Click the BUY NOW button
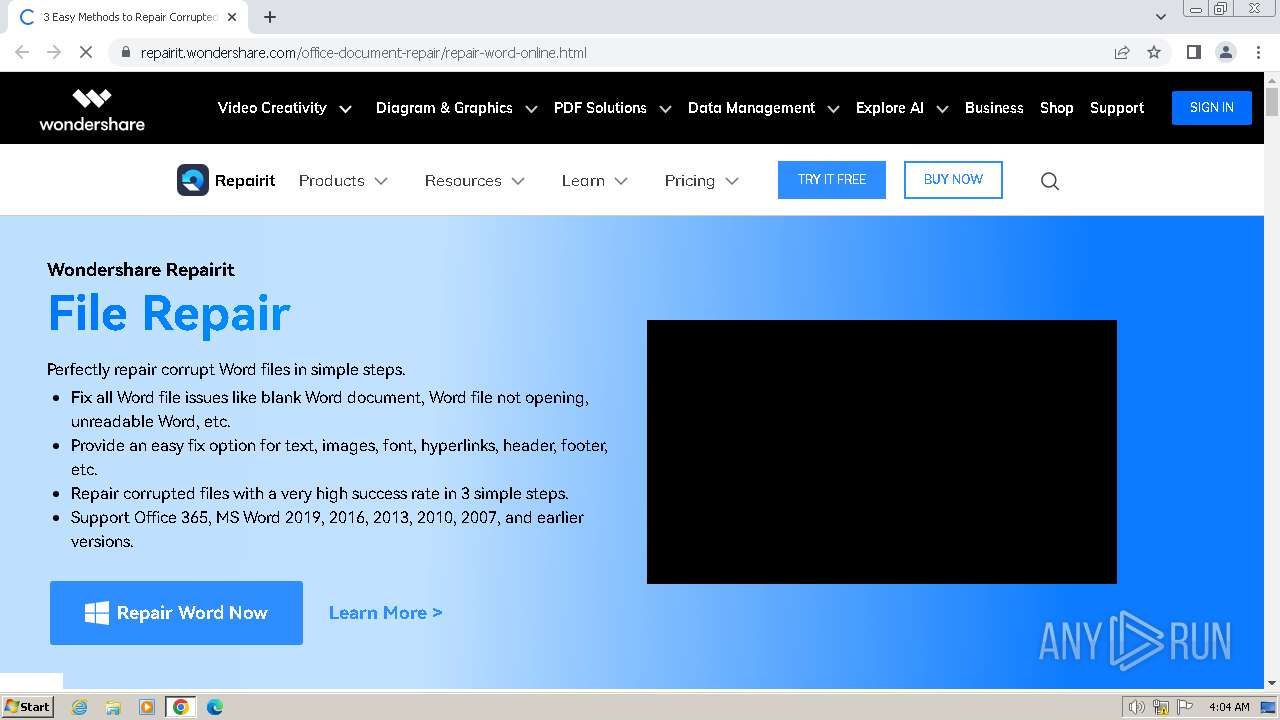The image size is (1280, 720). (953, 180)
